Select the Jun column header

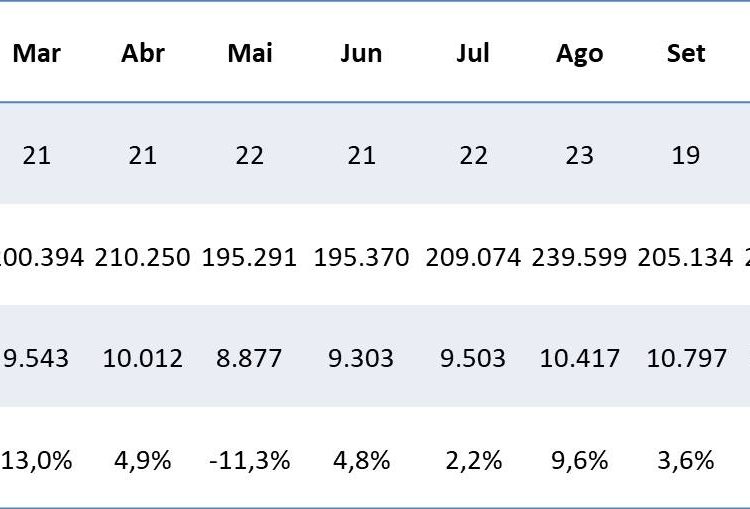click(x=361, y=53)
